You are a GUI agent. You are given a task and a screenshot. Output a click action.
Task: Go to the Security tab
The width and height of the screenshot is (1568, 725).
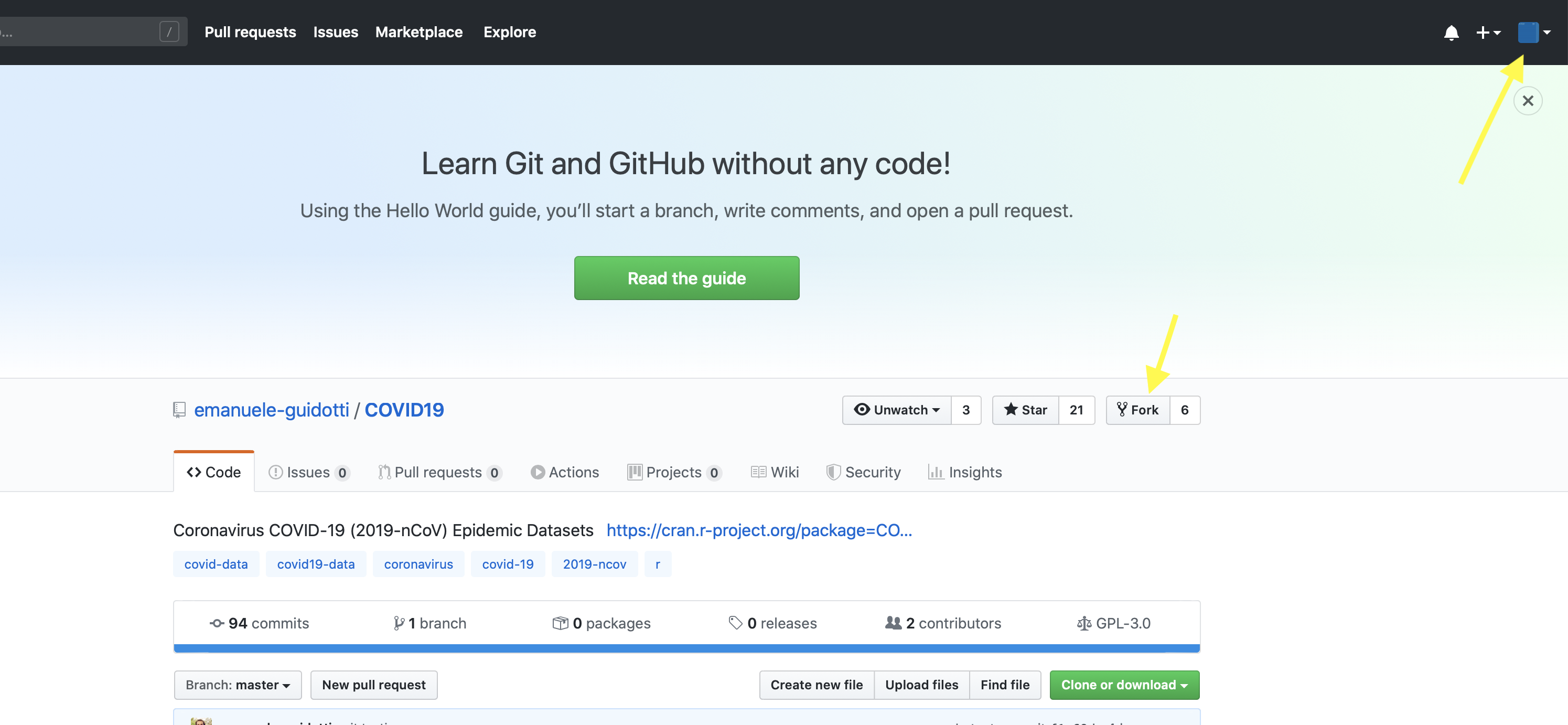pyautogui.click(x=863, y=472)
